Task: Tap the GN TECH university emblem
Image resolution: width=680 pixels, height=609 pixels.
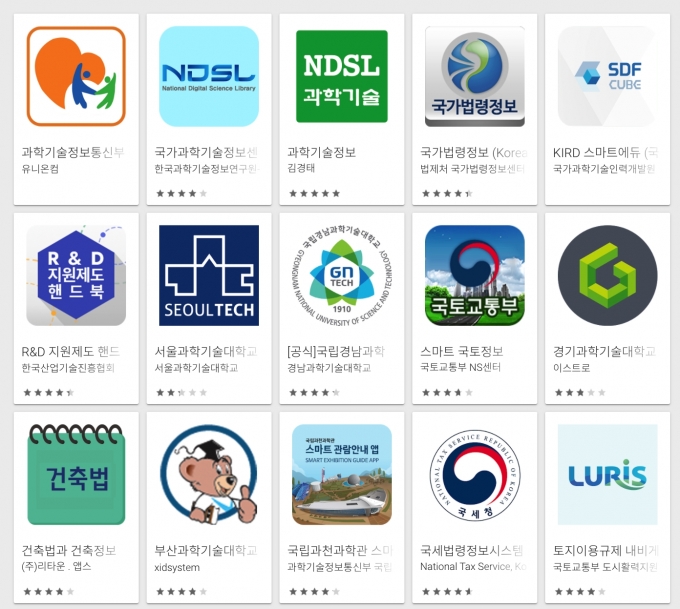Action: [342, 275]
